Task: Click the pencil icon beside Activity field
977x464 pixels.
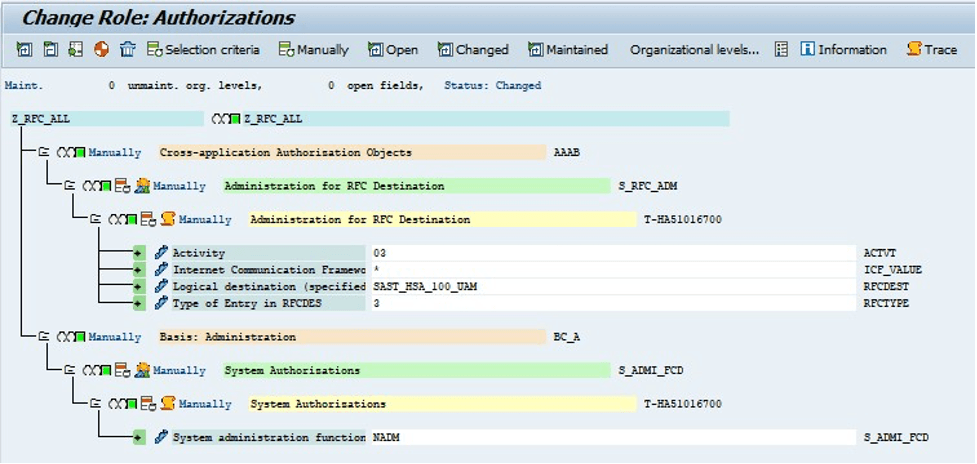Action: pyautogui.click(x=161, y=253)
